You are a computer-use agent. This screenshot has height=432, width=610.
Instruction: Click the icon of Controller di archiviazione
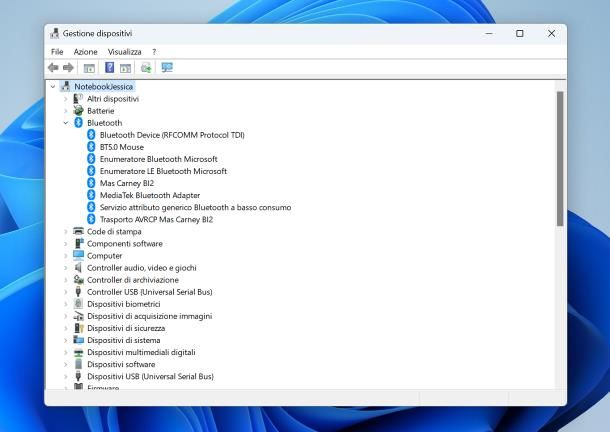pyautogui.click(x=78, y=279)
